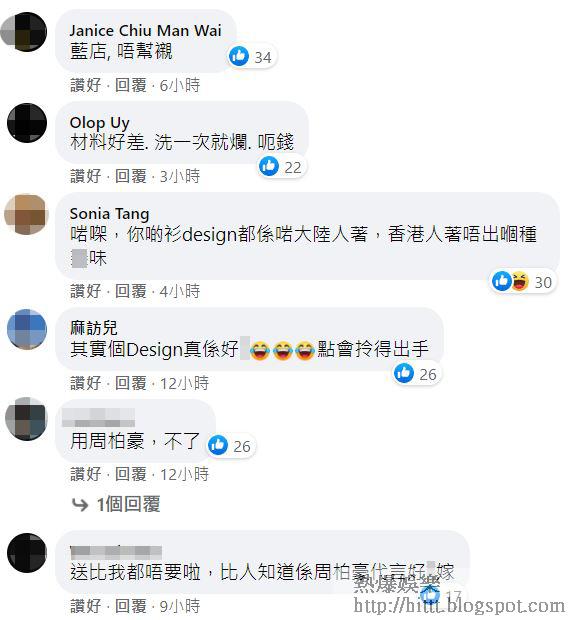Click the reply arrow icon beside 1個回覆

pyautogui.click(x=80, y=505)
